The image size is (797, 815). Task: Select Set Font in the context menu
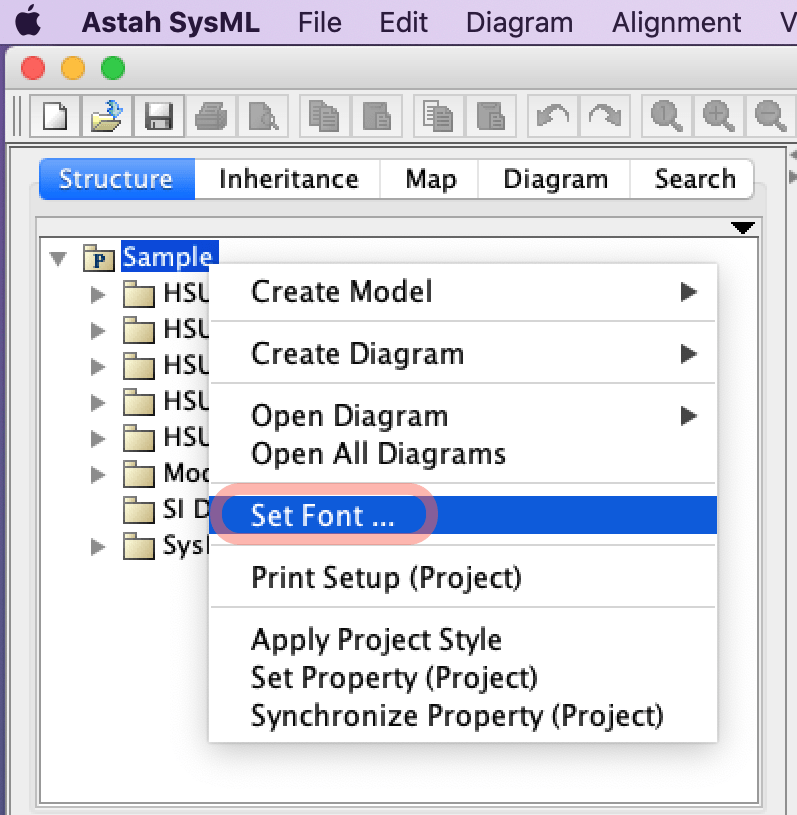tap(320, 515)
